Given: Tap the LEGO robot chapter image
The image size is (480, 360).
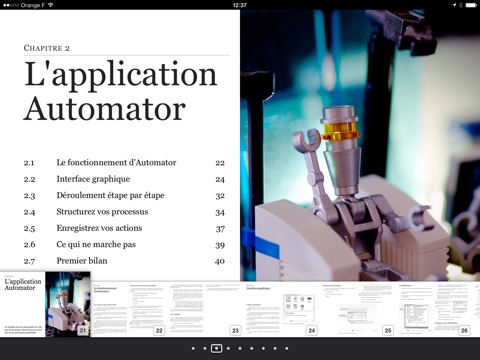Looking at the screenshot, I should click(x=360, y=145).
